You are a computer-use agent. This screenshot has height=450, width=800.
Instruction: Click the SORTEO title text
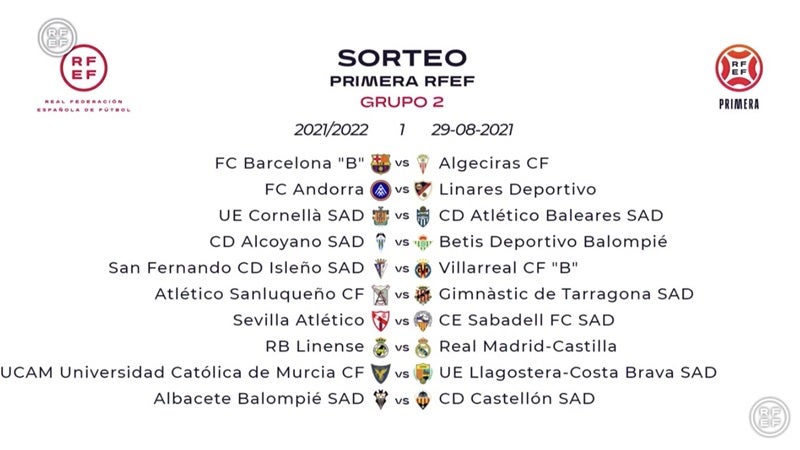pos(401,58)
